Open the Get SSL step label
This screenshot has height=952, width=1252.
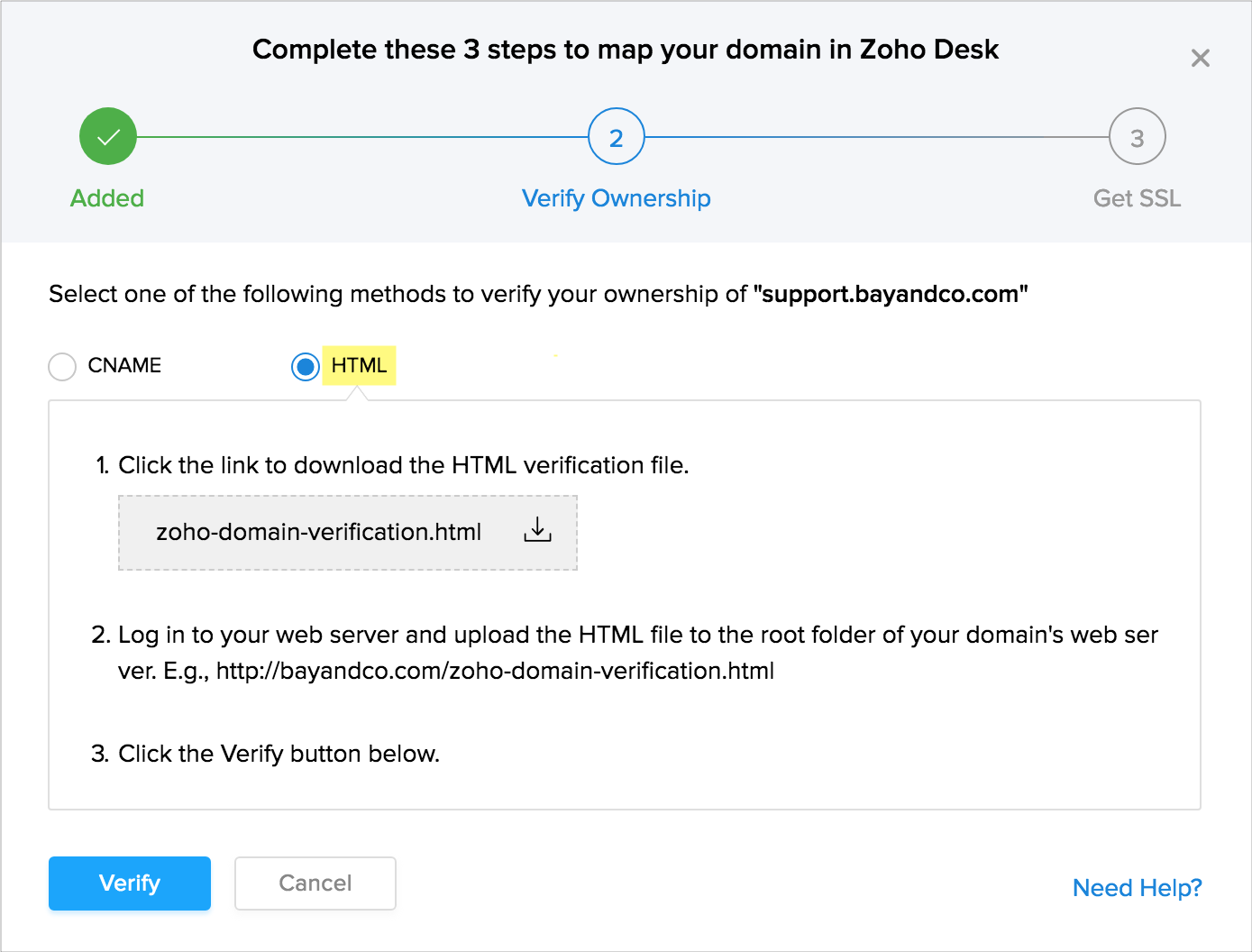[1137, 198]
